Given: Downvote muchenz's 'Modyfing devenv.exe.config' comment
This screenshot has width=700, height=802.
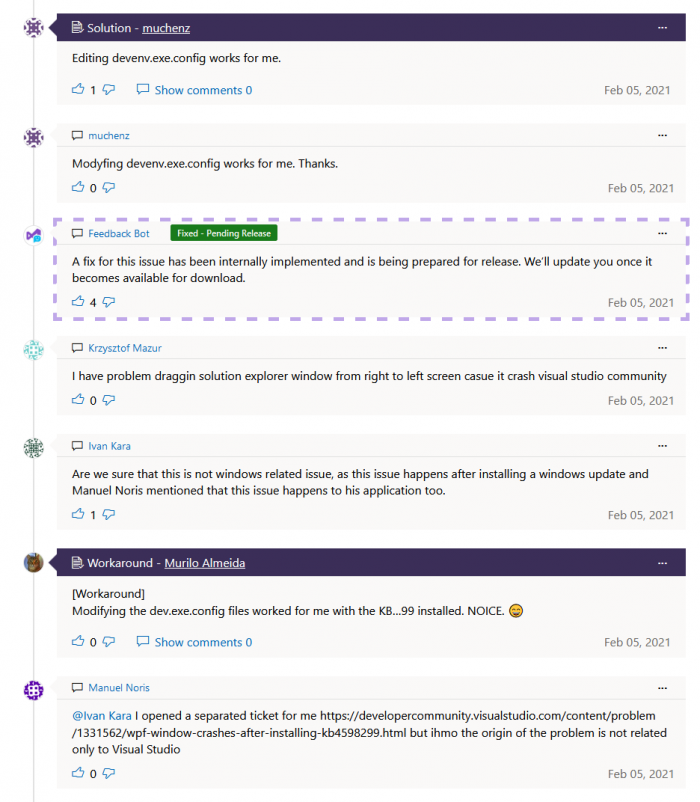Looking at the screenshot, I should pos(109,188).
